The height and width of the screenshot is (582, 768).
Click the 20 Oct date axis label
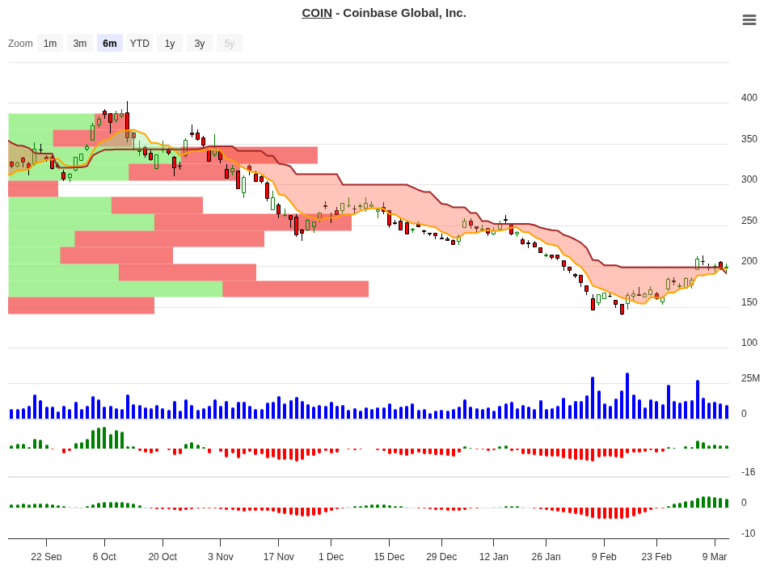pos(163,557)
